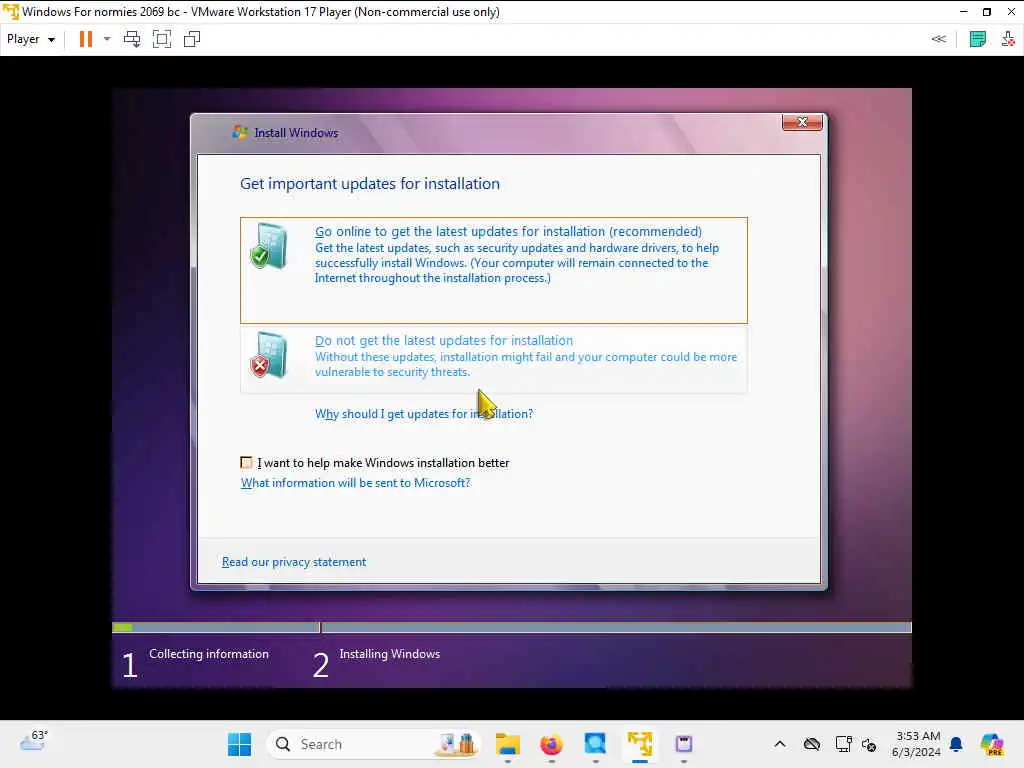This screenshot has height=768, width=1024.
Task: Open File Explorer from the taskbar
Action: tap(507, 744)
